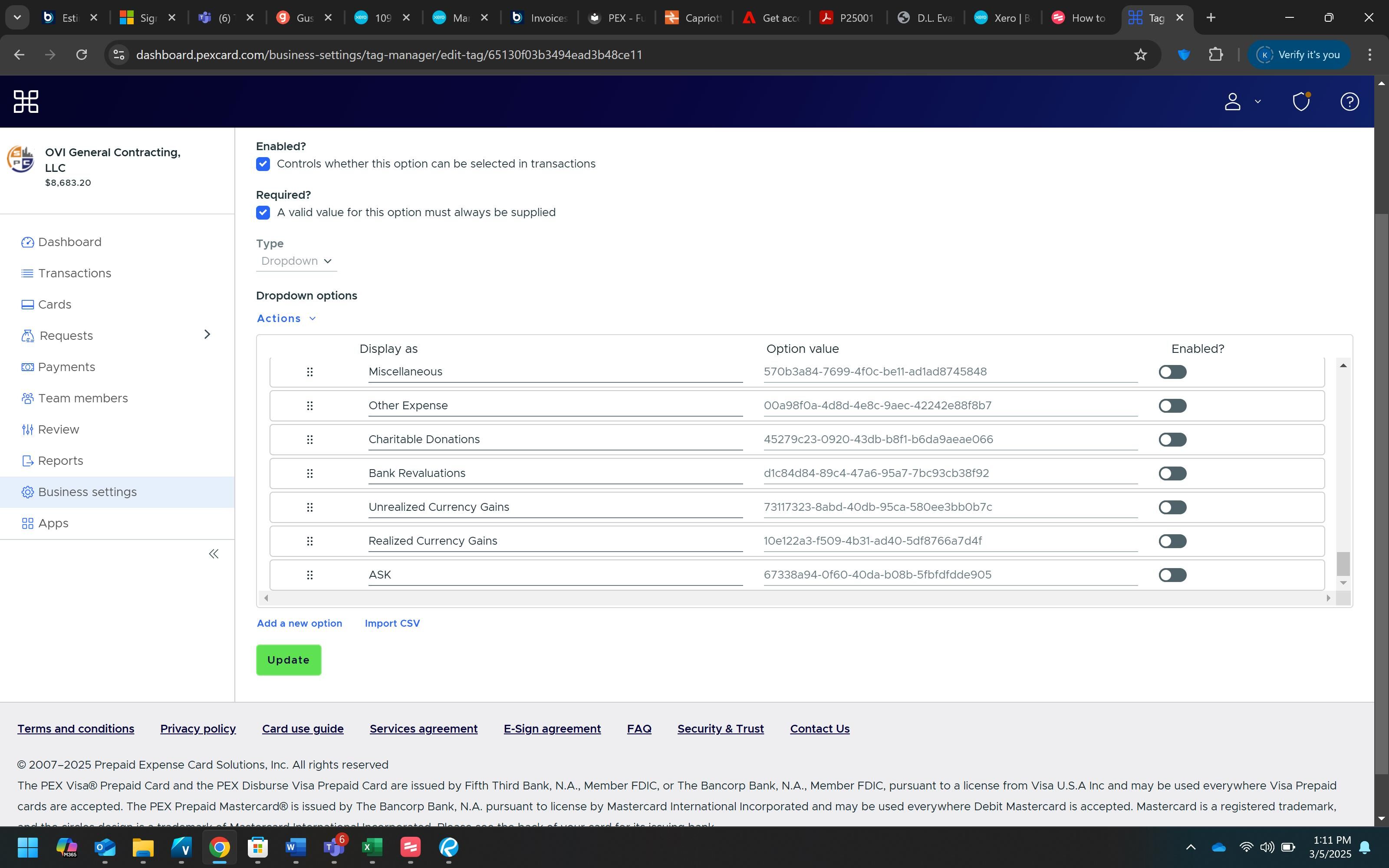
Task: Click the Import CSV link
Action: [x=392, y=624]
